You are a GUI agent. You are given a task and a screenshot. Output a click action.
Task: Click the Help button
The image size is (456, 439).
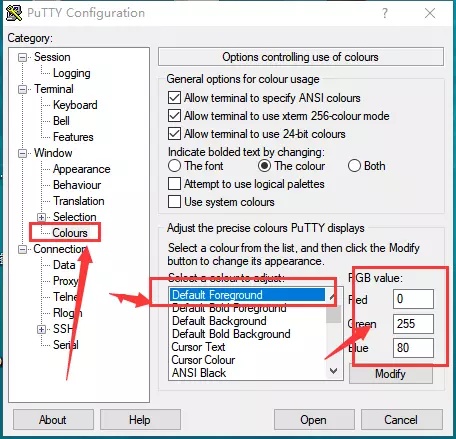140,420
